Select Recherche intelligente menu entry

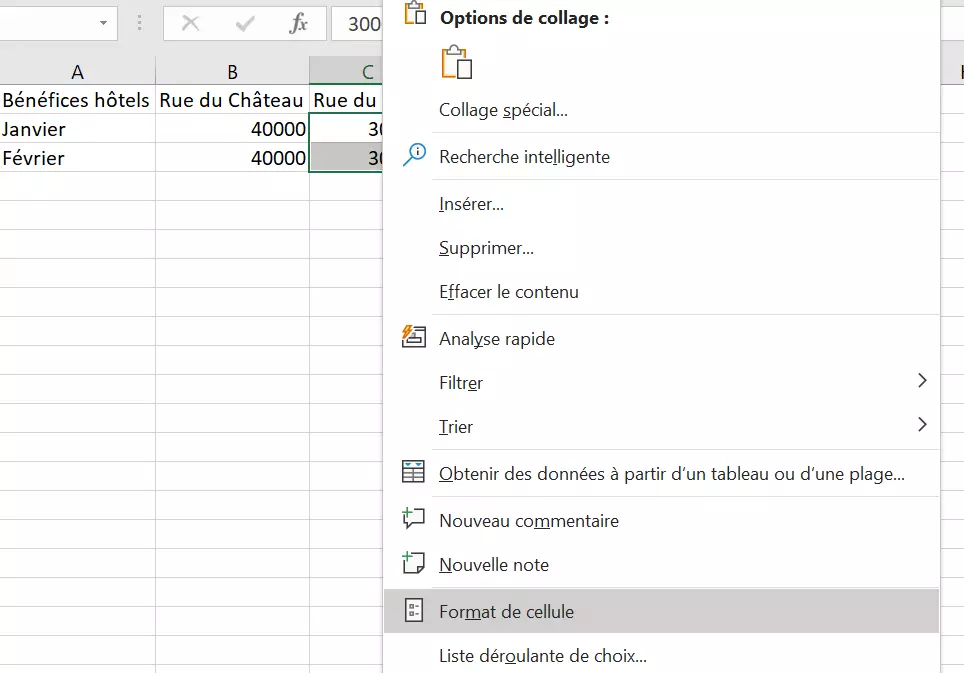[x=661, y=157]
